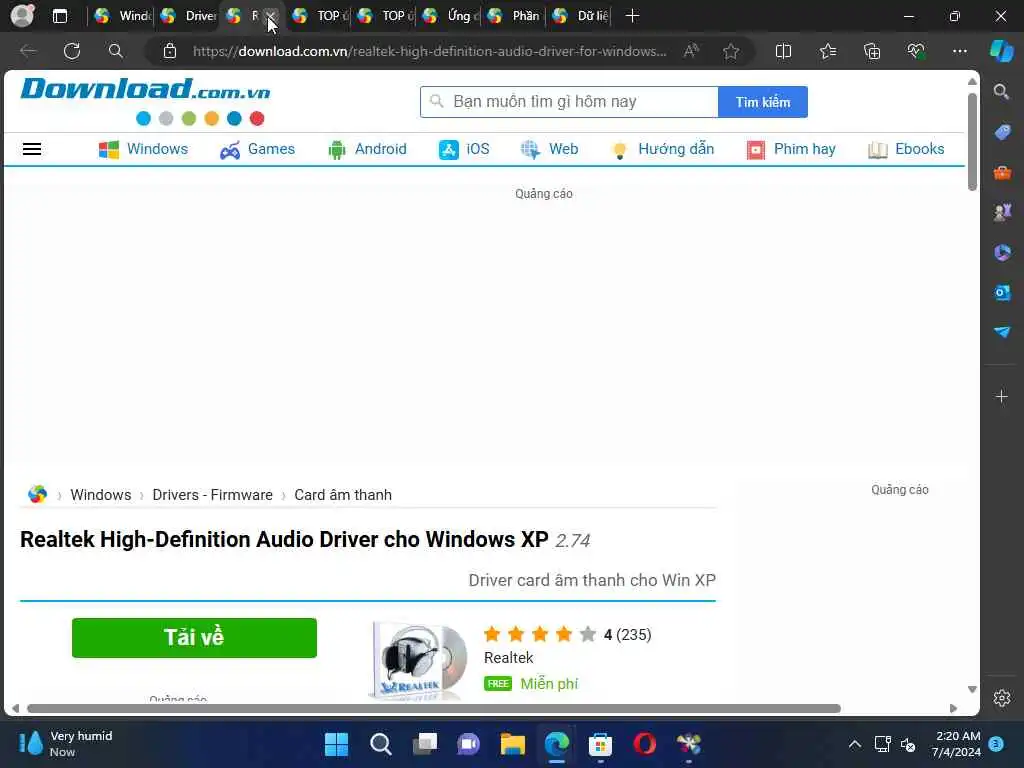Open the Favorites list icon

pyautogui.click(x=827, y=51)
